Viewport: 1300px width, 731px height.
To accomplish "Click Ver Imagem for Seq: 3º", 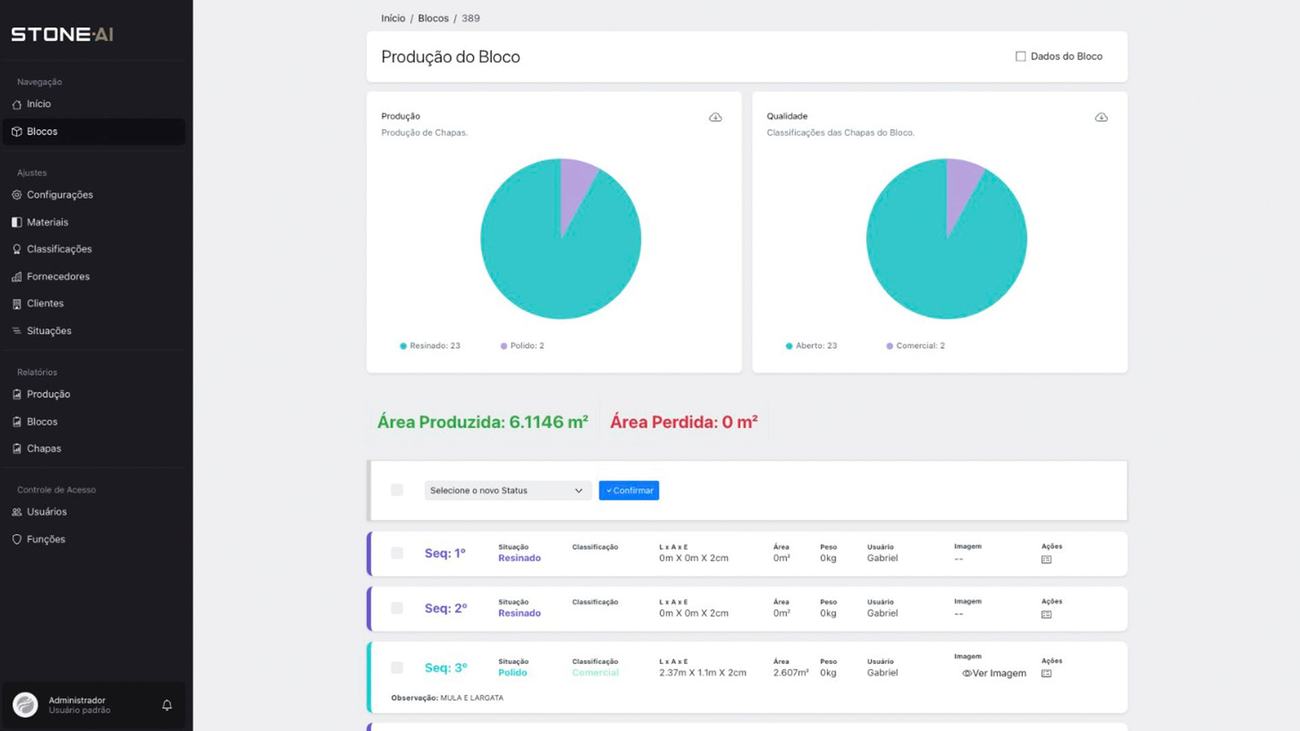I will 994,674.
